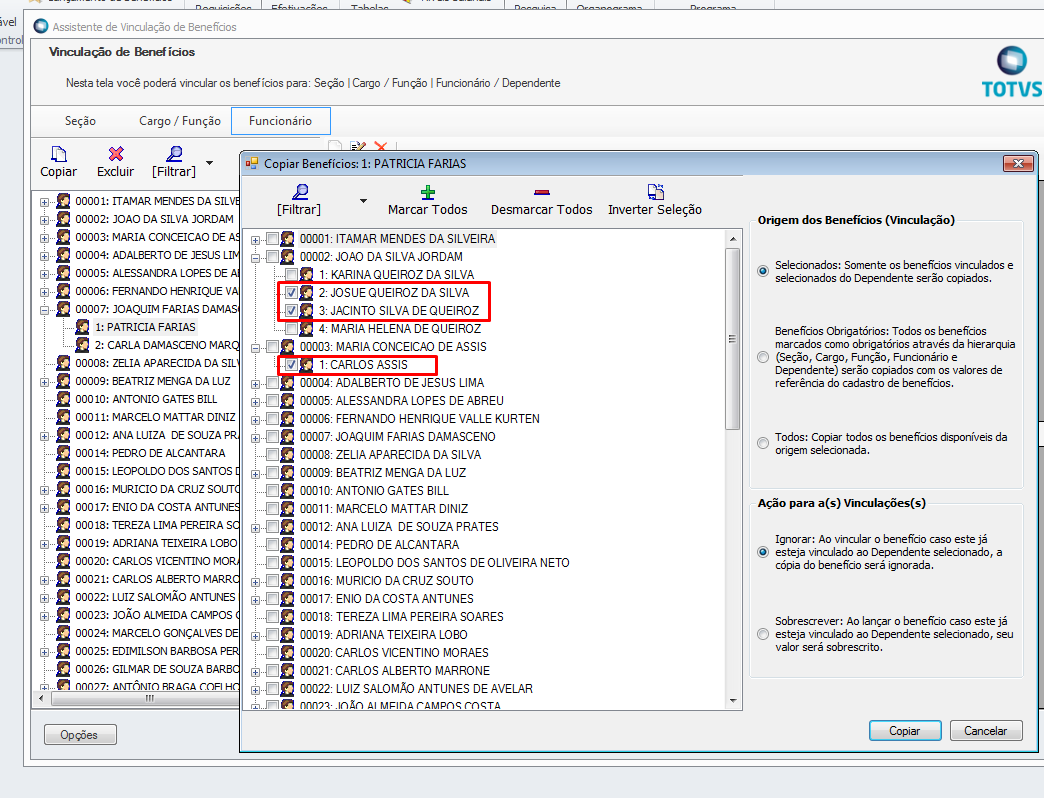Click Inverter Seleção icon
1044x798 pixels.
(655, 192)
